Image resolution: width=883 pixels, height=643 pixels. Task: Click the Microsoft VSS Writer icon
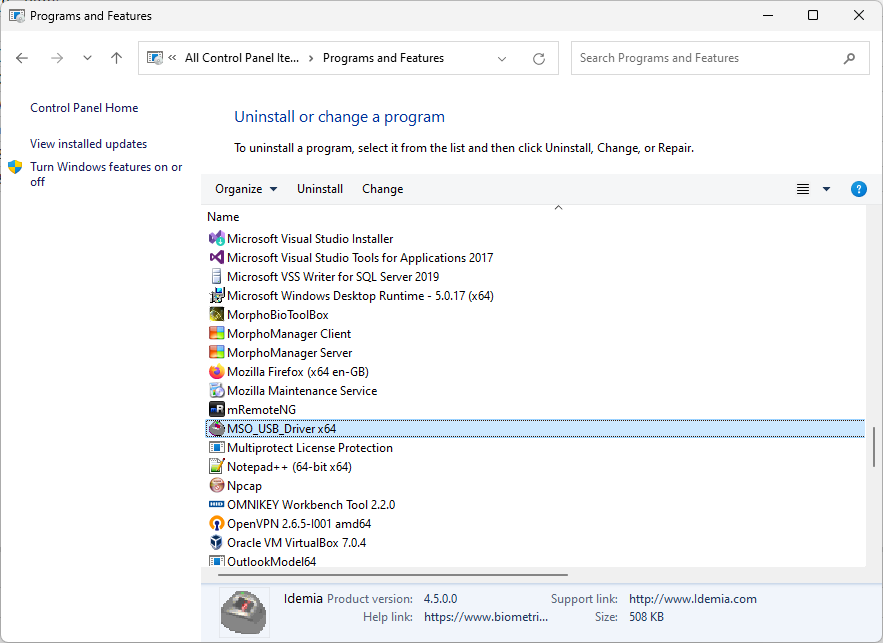click(x=217, y=276)
